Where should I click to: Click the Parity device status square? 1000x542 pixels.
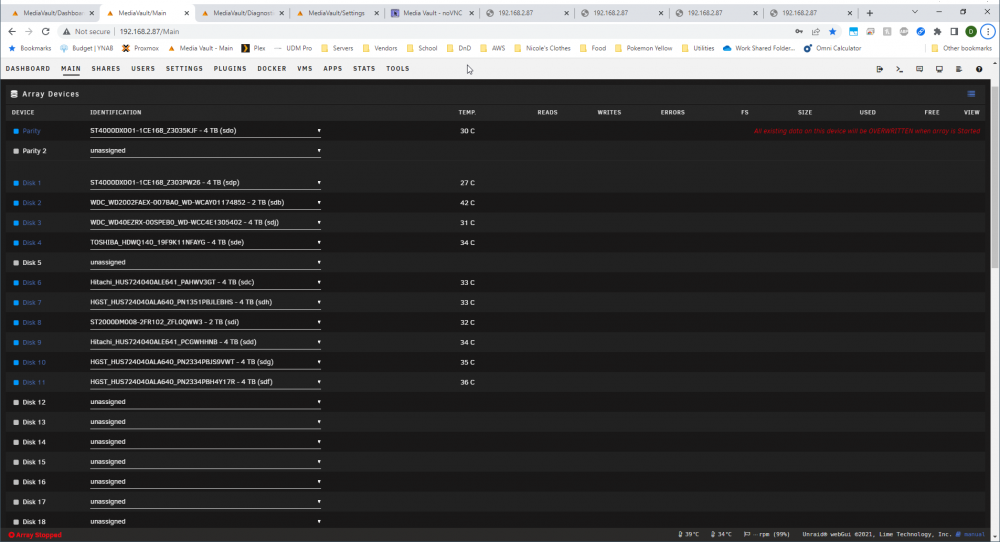pyautogui.click(x=16, y=131)
